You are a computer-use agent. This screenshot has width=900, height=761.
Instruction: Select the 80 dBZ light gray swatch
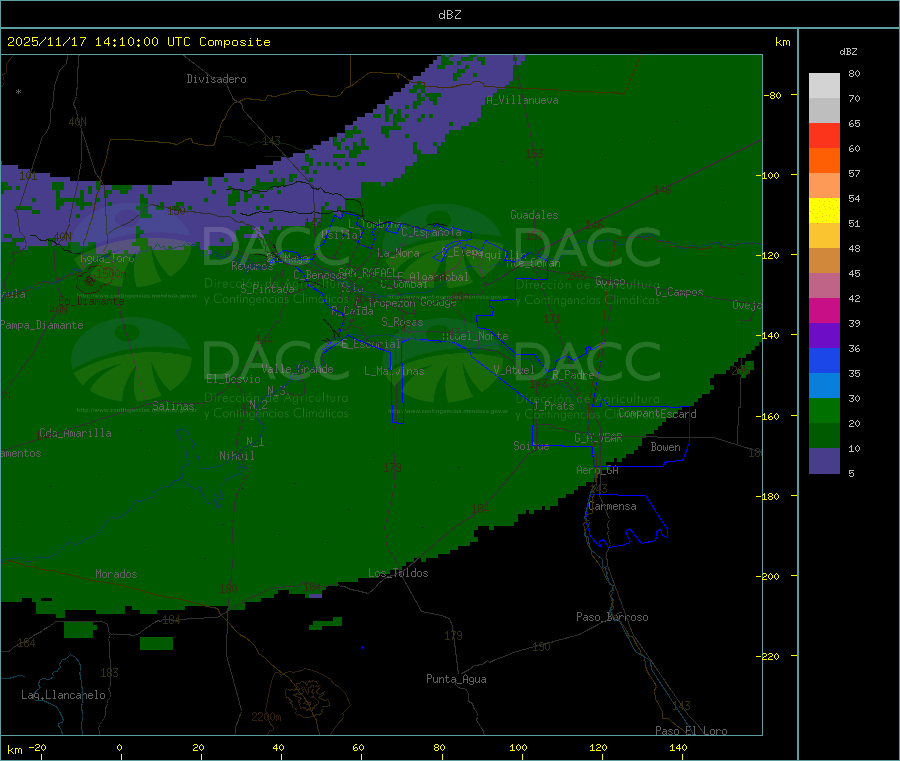(824, 86)
